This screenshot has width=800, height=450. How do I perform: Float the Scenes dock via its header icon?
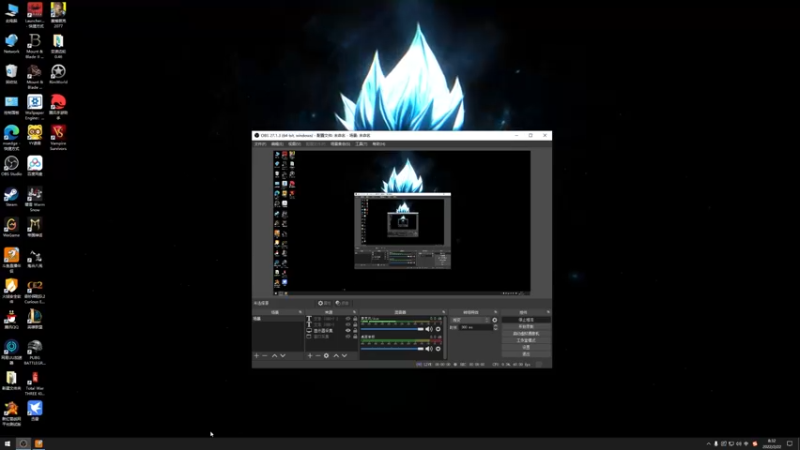pos(300,312)
